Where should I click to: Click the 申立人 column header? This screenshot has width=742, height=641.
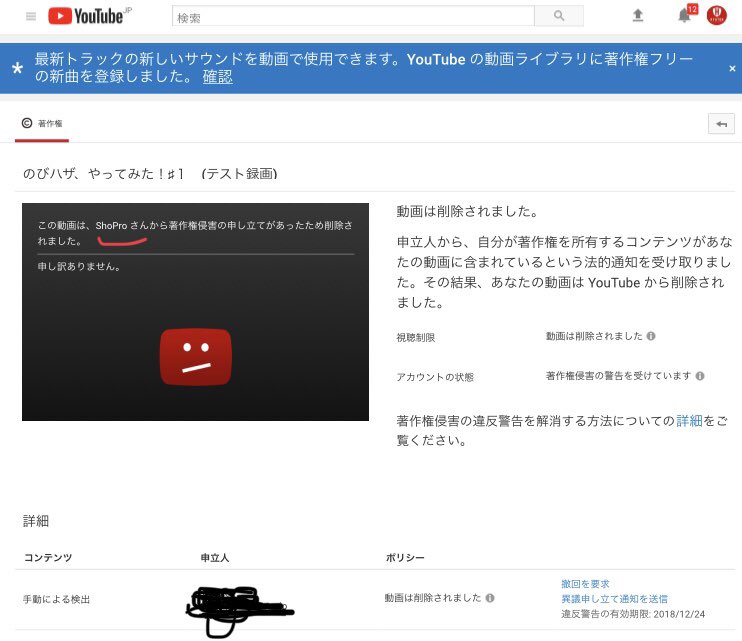click(215, 558)
